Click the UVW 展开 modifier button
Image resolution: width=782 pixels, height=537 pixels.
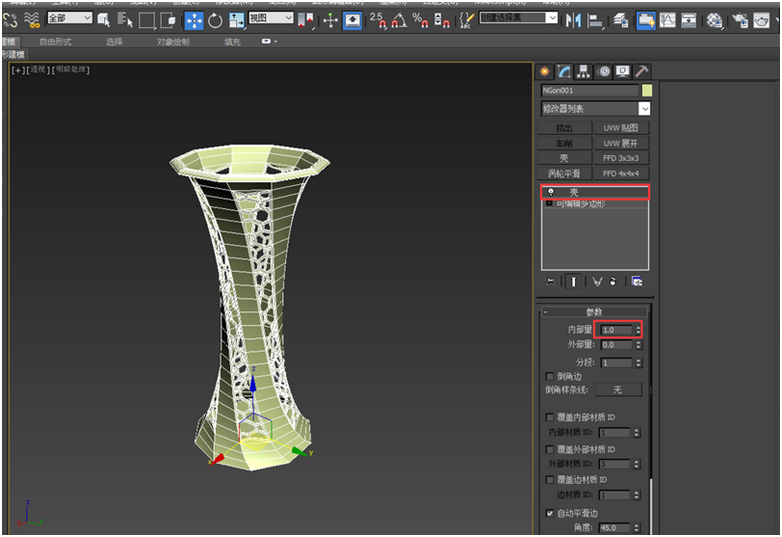pyautogui.click(x=621, y=144)
